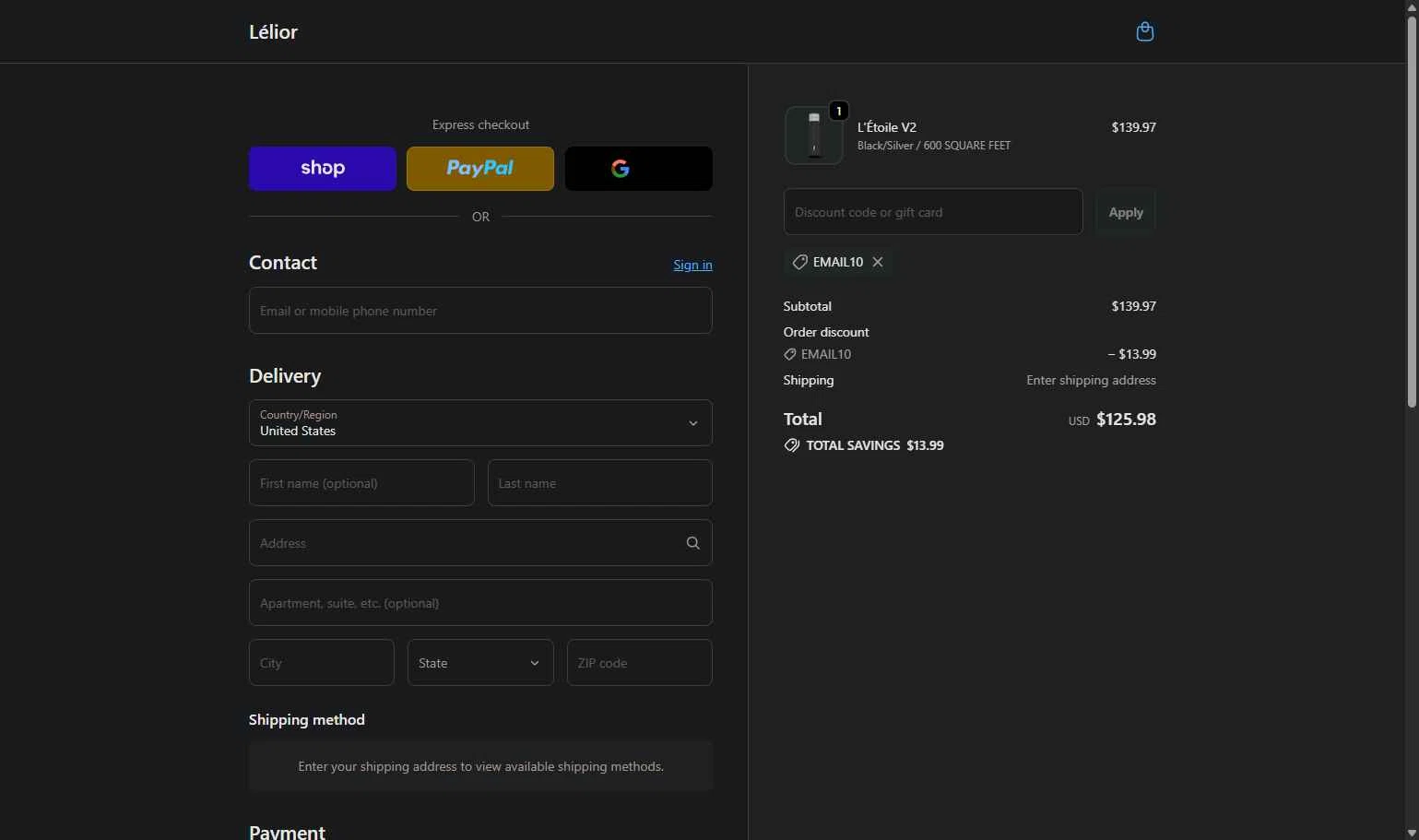Click the scrollbar down arrow
This screenshot has width=1419, height=840.
[1412, 833]
